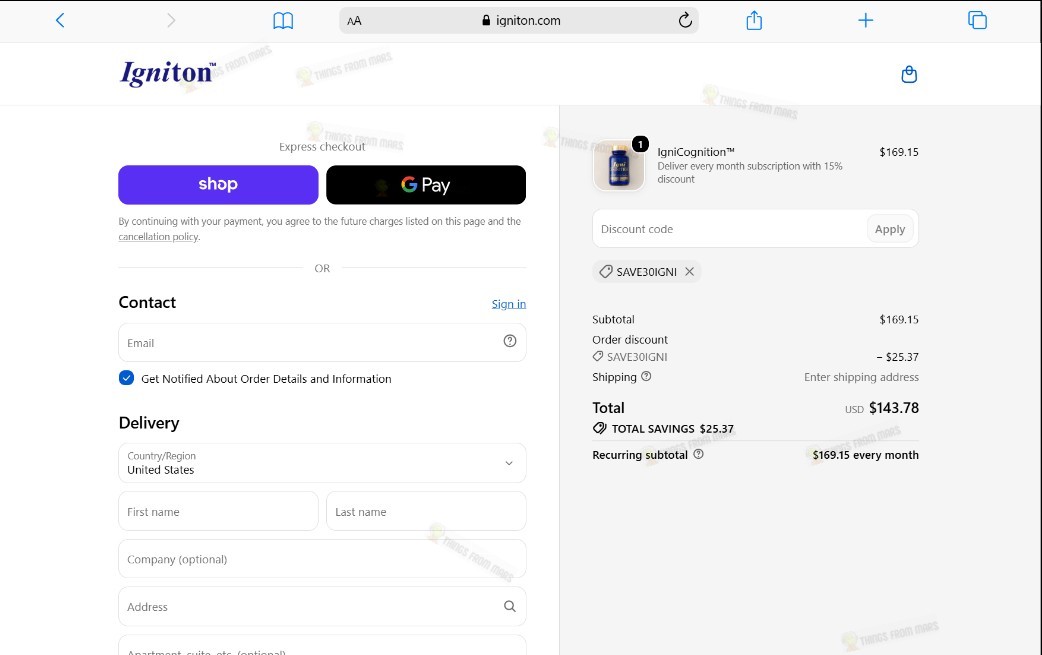This screenshot has width=1042, height=655.
Task: Open the cancellation policy link
Action: coord(158,236)
